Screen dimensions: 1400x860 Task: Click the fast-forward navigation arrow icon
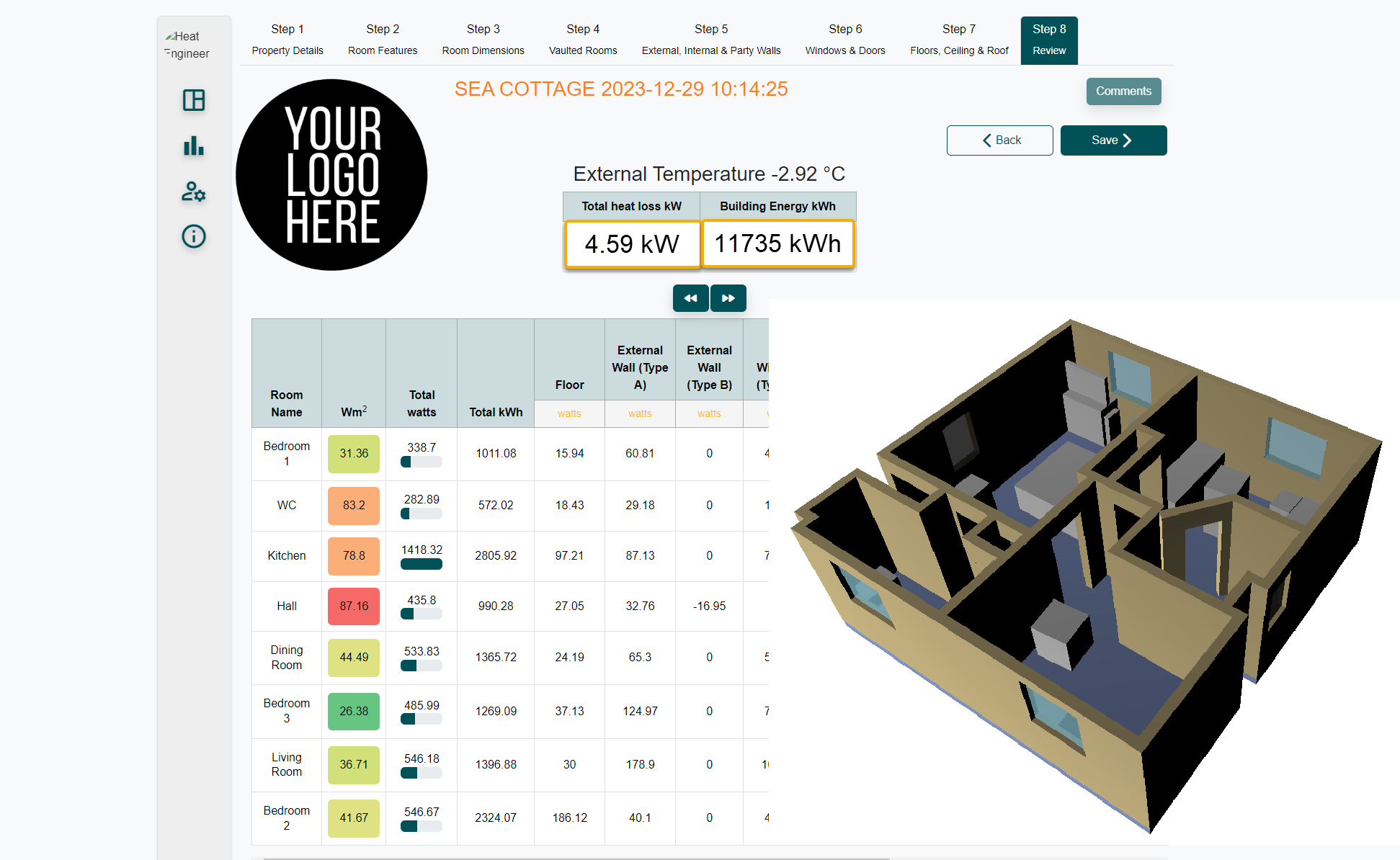pos(730,297)
